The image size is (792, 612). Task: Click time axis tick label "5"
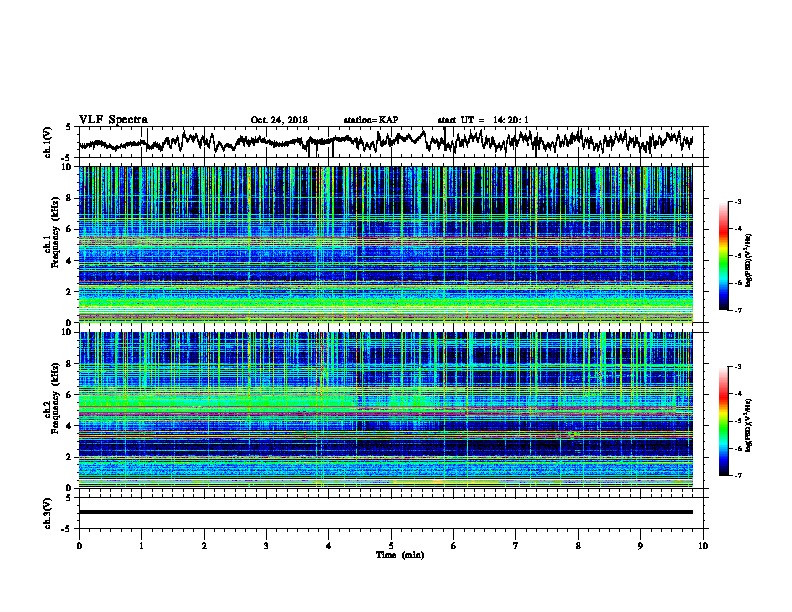pyautogui.click(x=391, y=545)
